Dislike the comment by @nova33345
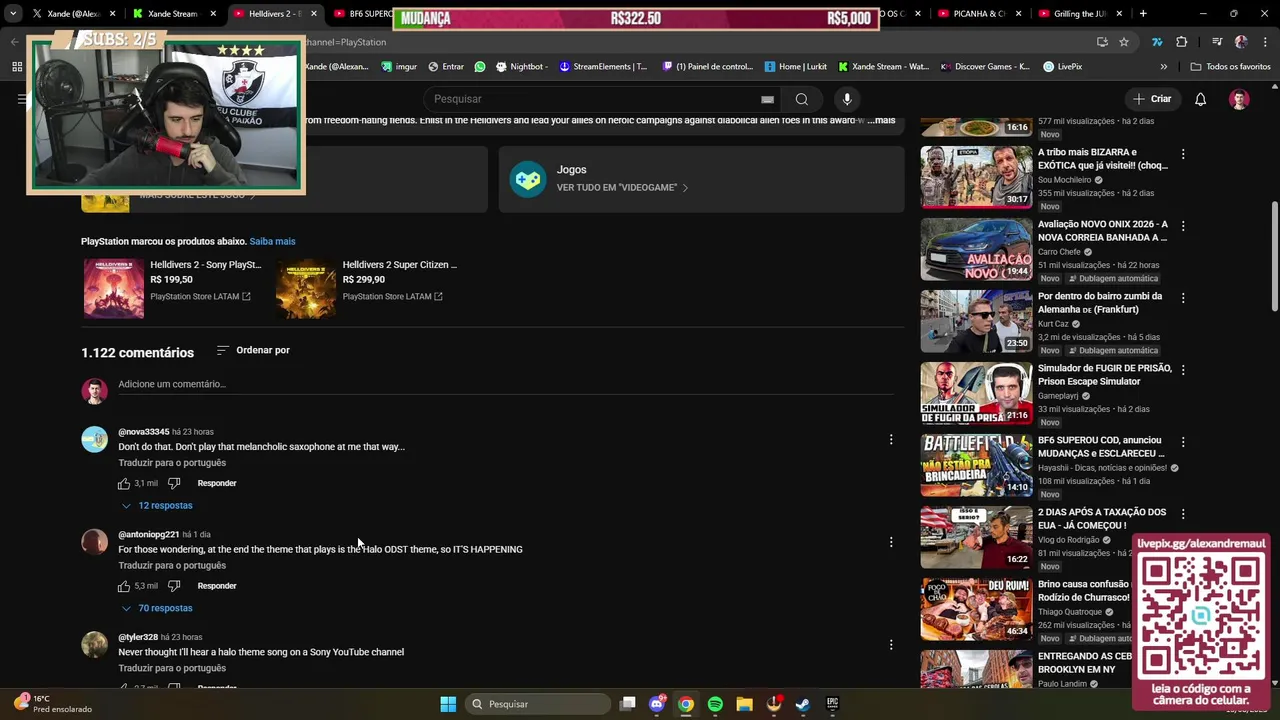Image resolution: width=1280 pixels, height=720 pixels. click(174, 483)
